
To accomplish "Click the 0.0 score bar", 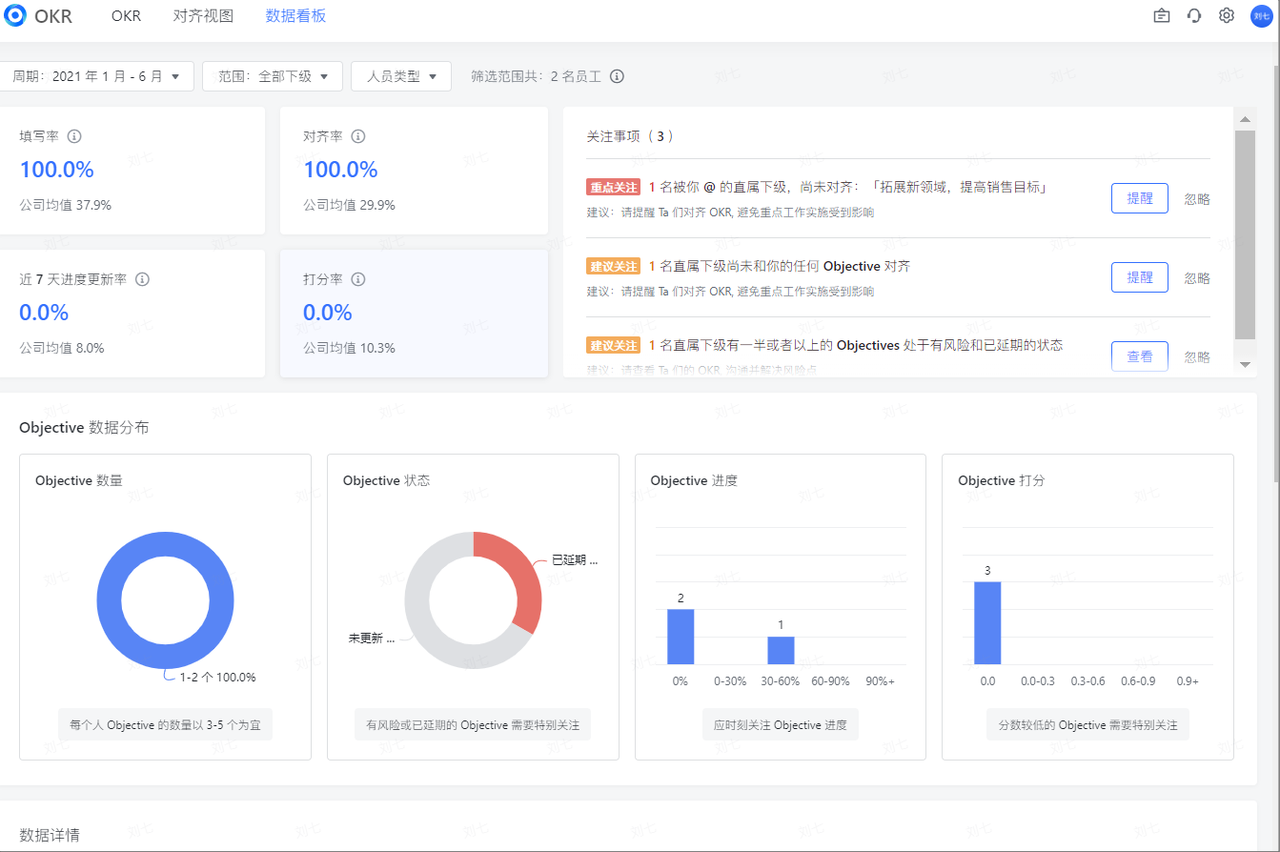I will click(x=988, y=622).
